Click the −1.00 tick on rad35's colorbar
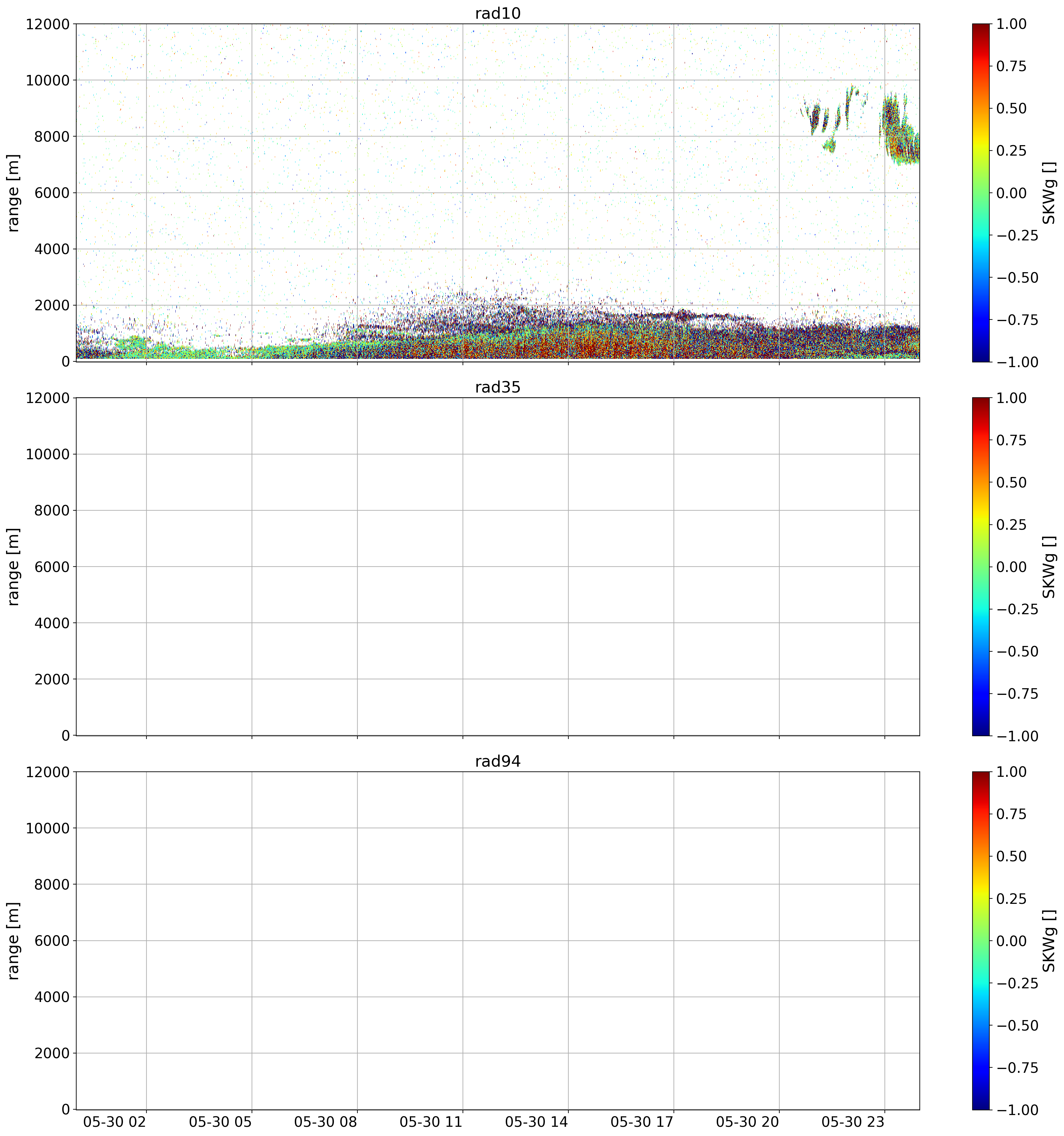Image resolution: width=1064 pixels, height=1136 pixels. 1018,736
